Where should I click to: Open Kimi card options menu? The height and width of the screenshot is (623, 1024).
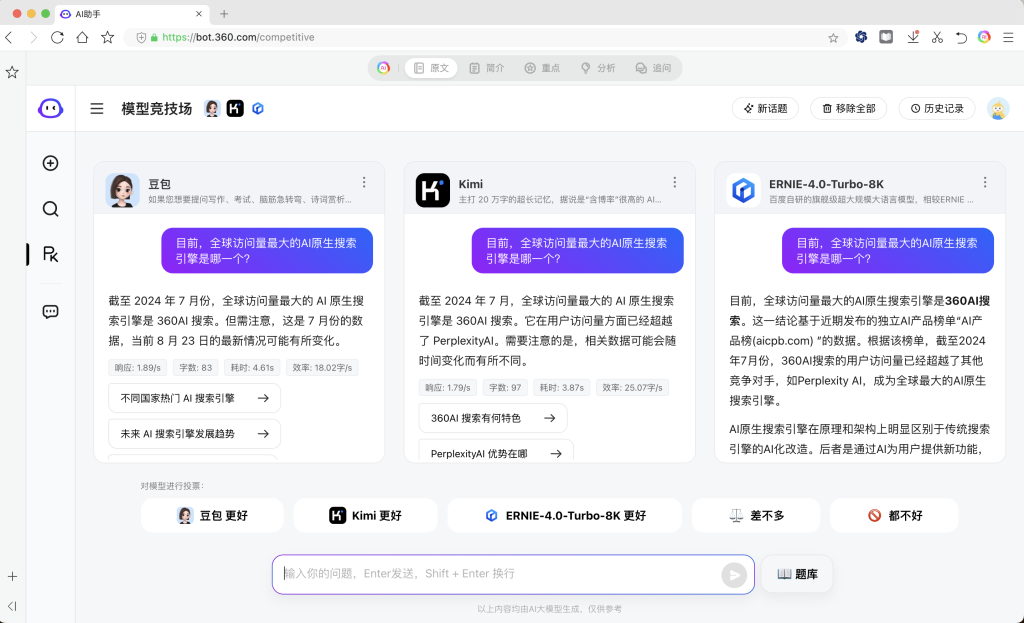pos(675,182)
